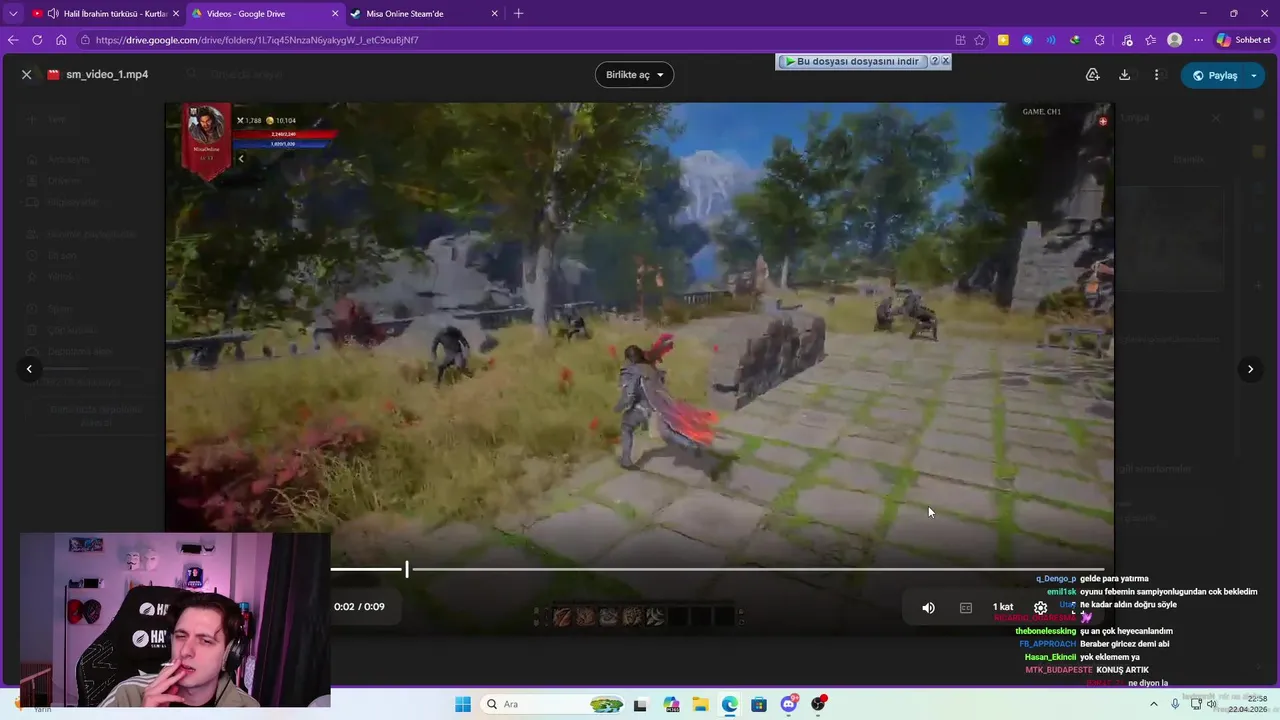Open the yellow notes extension

1003,40
